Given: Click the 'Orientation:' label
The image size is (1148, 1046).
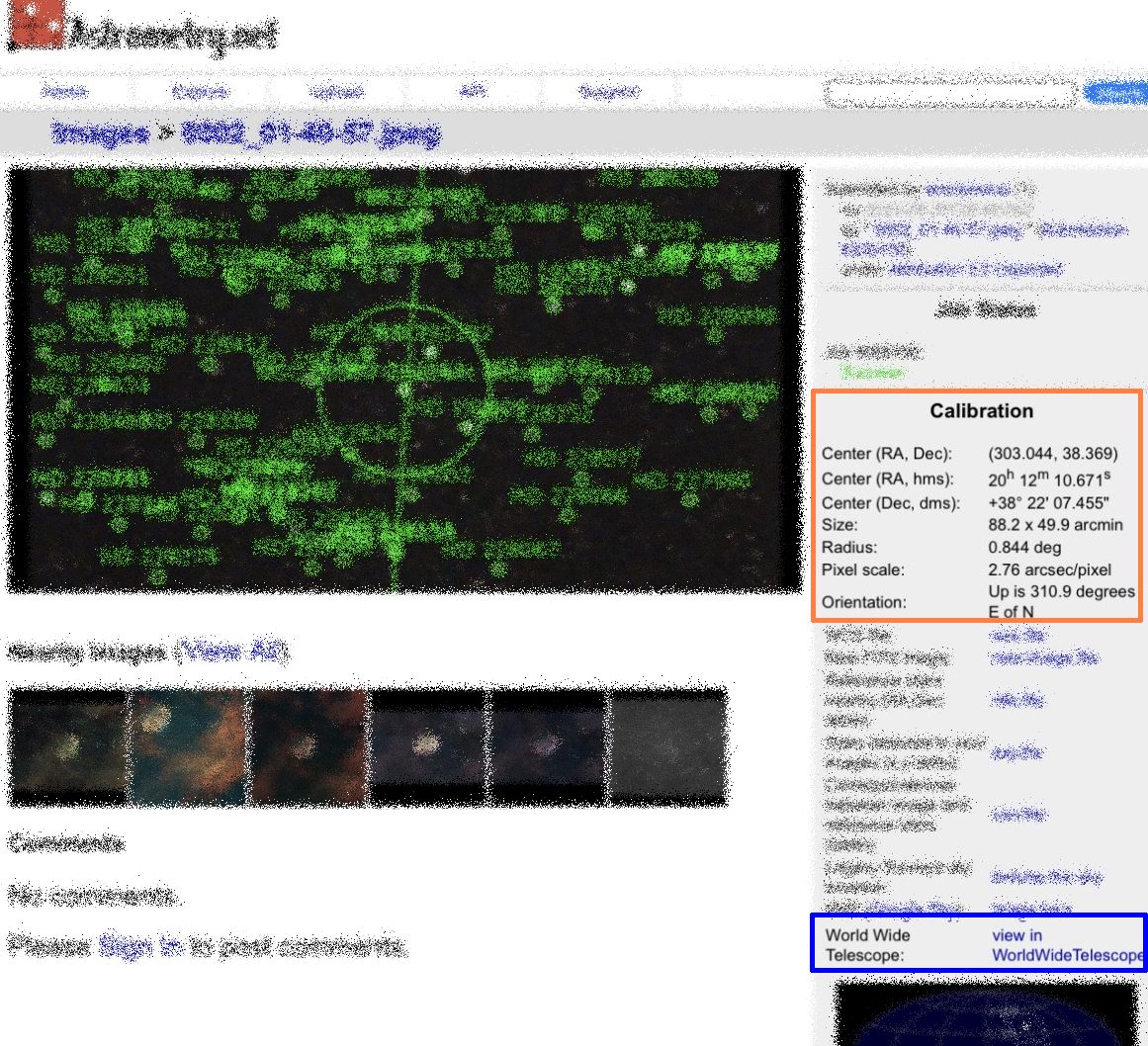Looking at the screenshot, I should pos(863,602).
